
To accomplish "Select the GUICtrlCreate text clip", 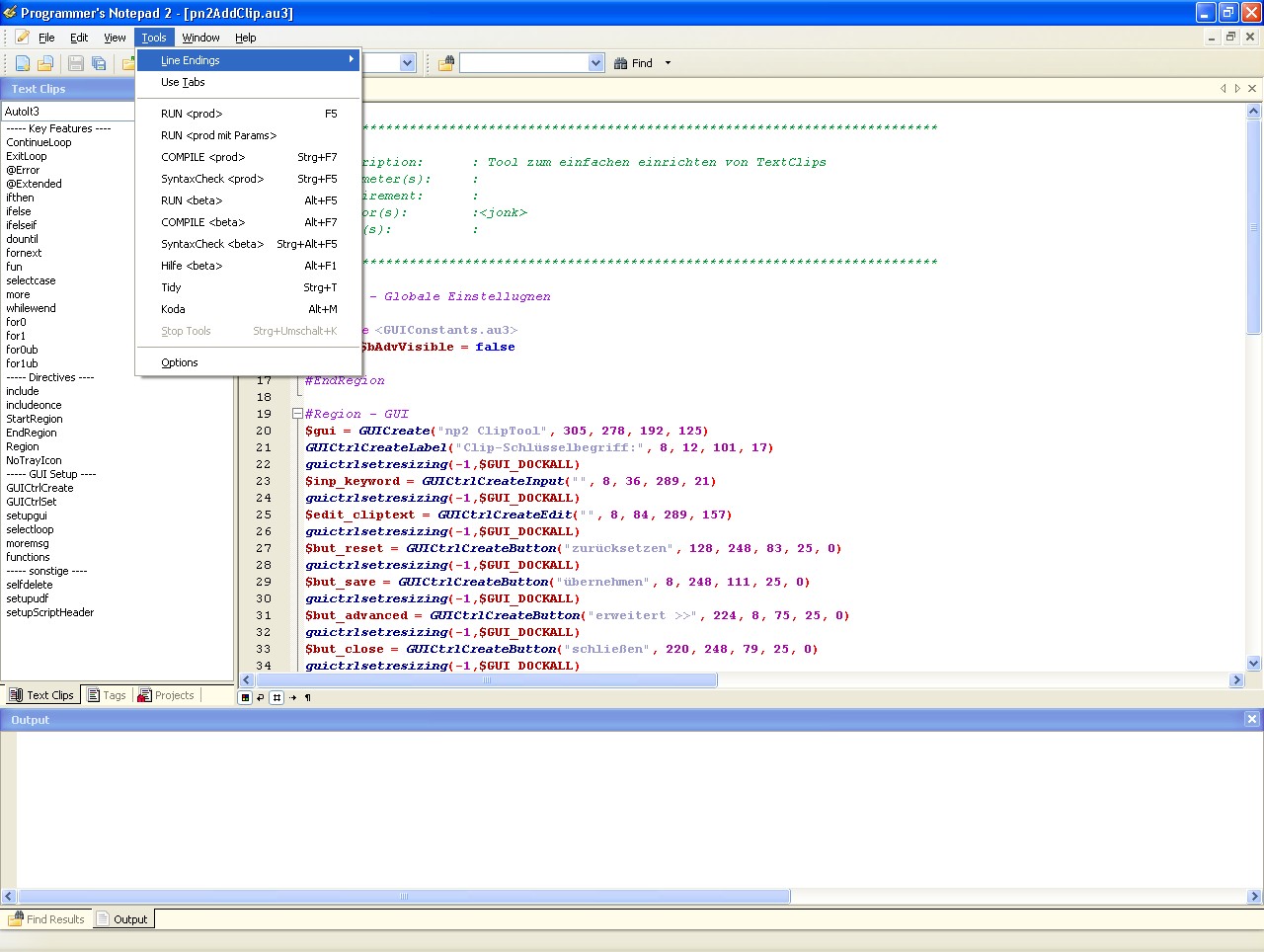I will [39, 488].
